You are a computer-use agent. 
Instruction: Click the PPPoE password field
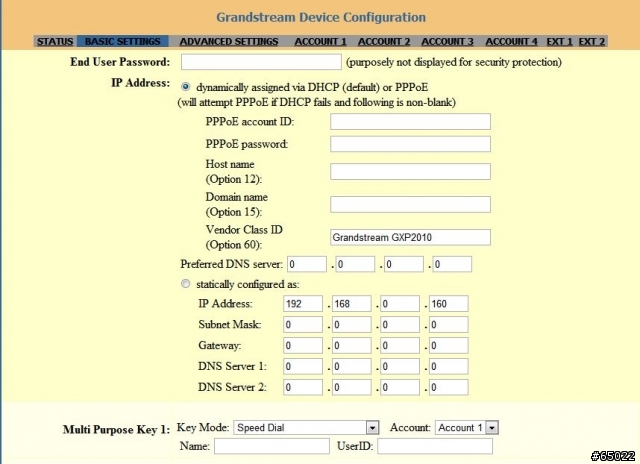(x=410, y=144)
